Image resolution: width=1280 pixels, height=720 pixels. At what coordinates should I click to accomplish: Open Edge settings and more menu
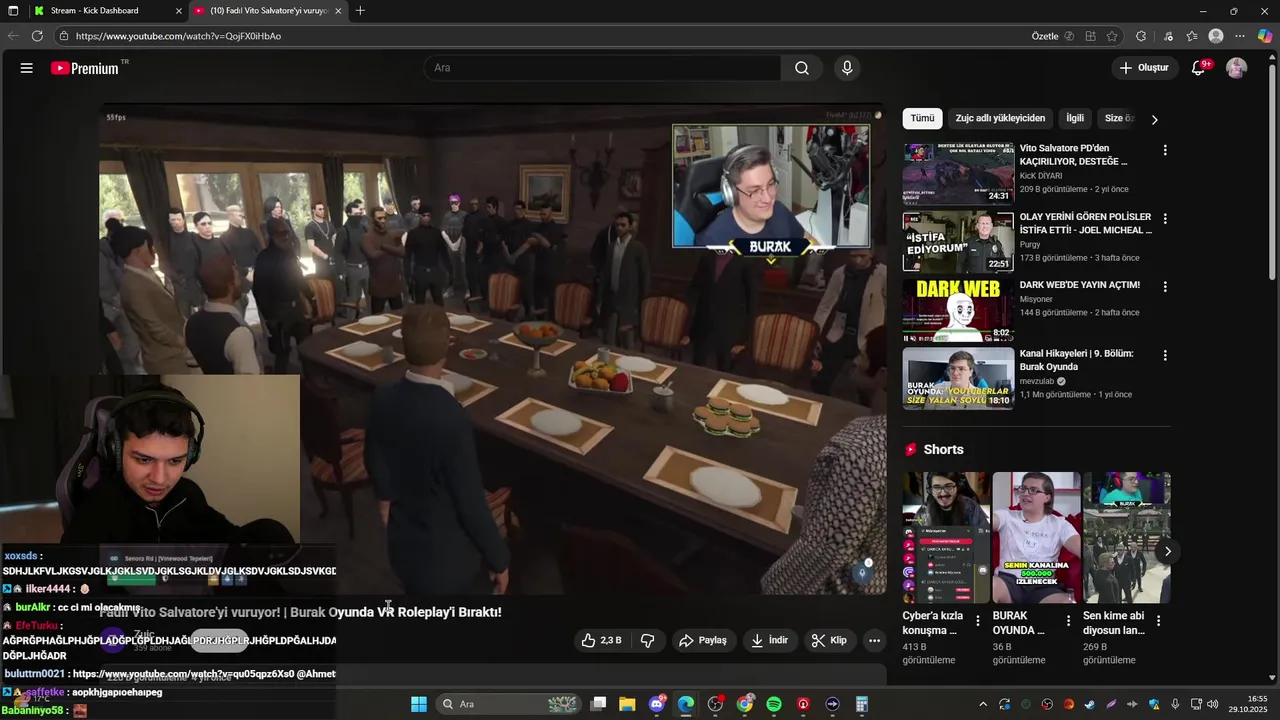(1241, 36)
